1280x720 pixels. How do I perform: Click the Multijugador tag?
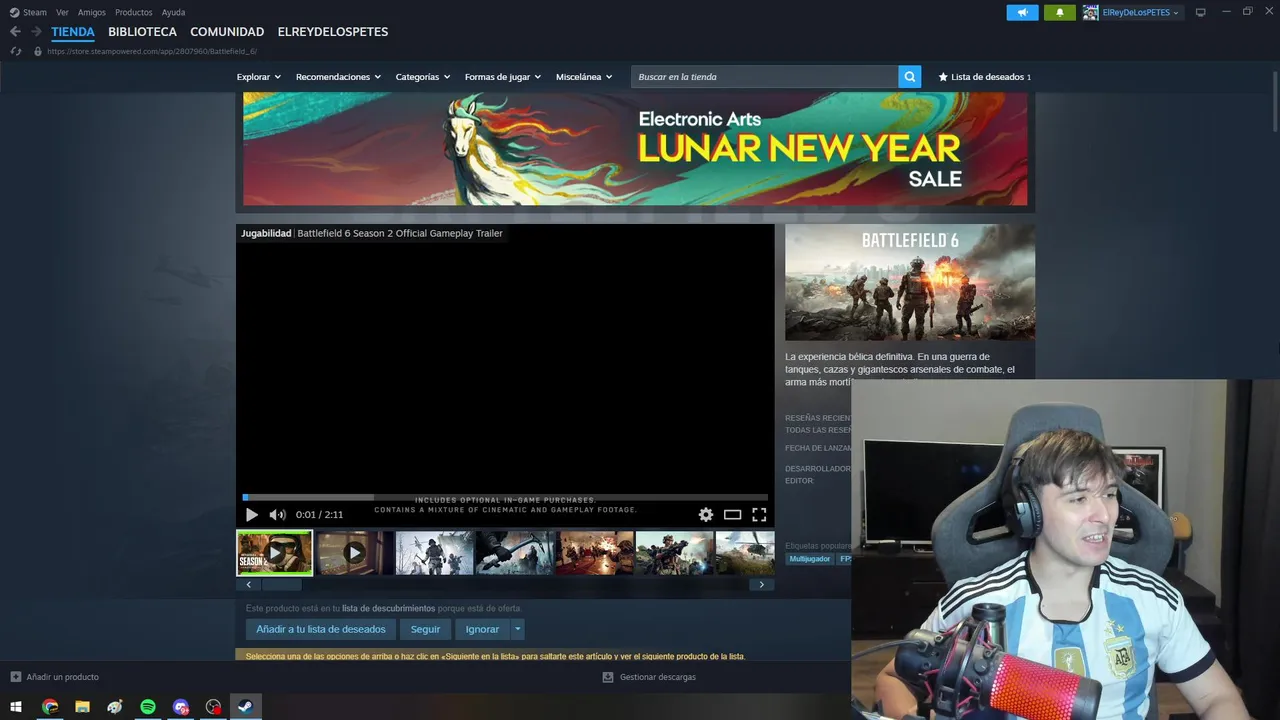[810, 559]
